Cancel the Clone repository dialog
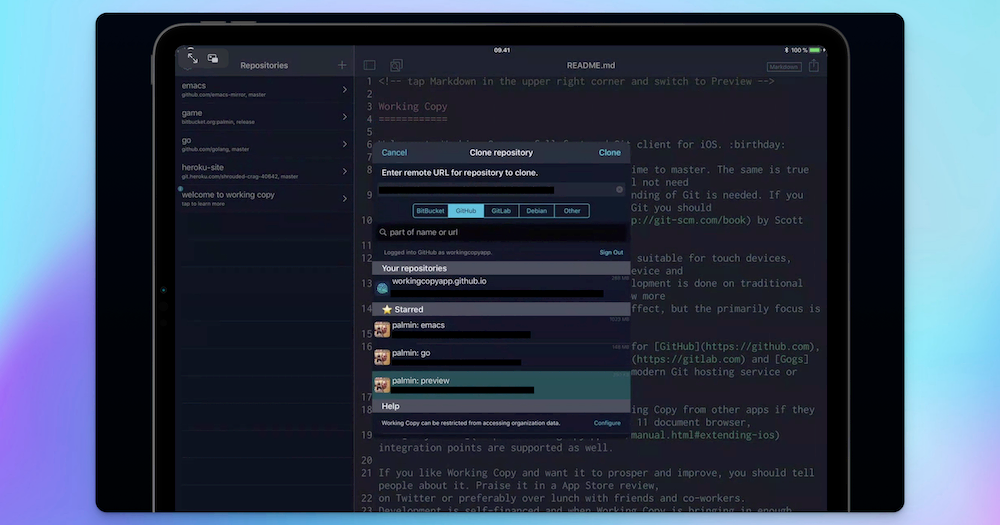 [x=394, y=152]
